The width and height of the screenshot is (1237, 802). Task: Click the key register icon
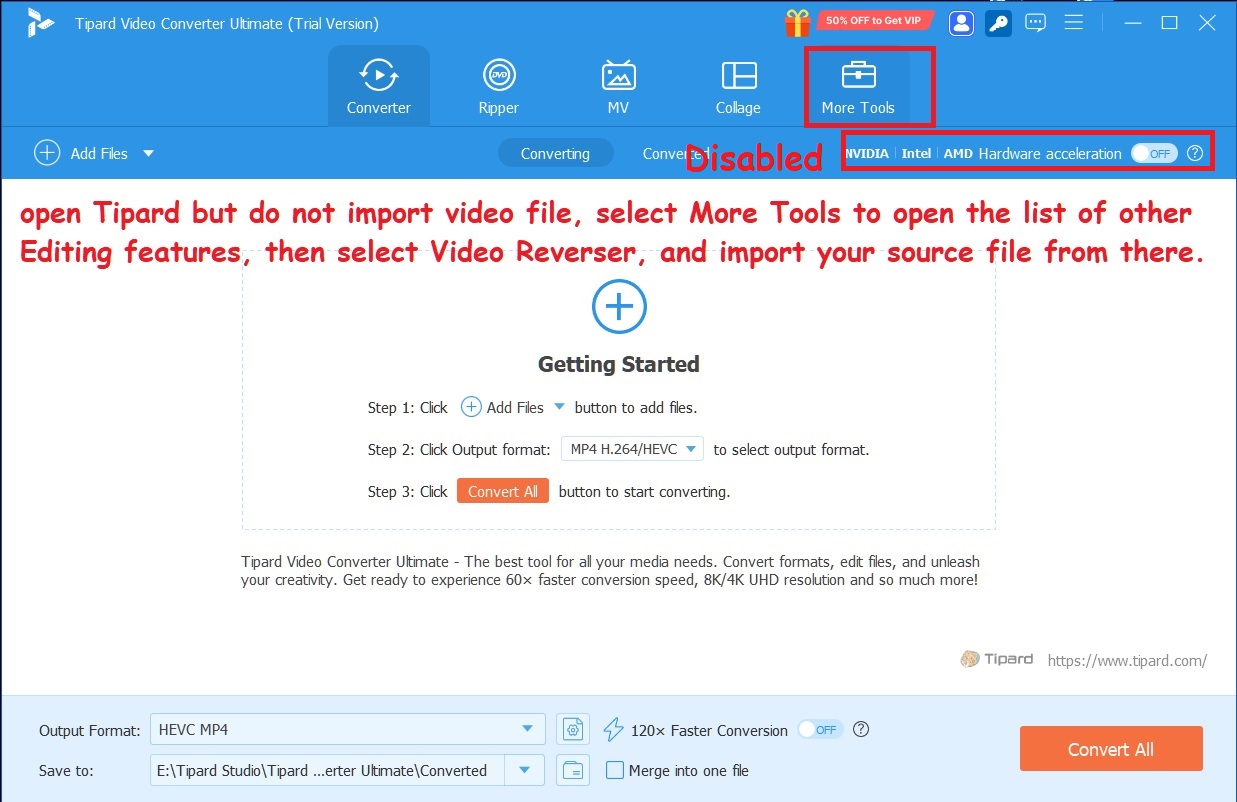pos(998,23)
